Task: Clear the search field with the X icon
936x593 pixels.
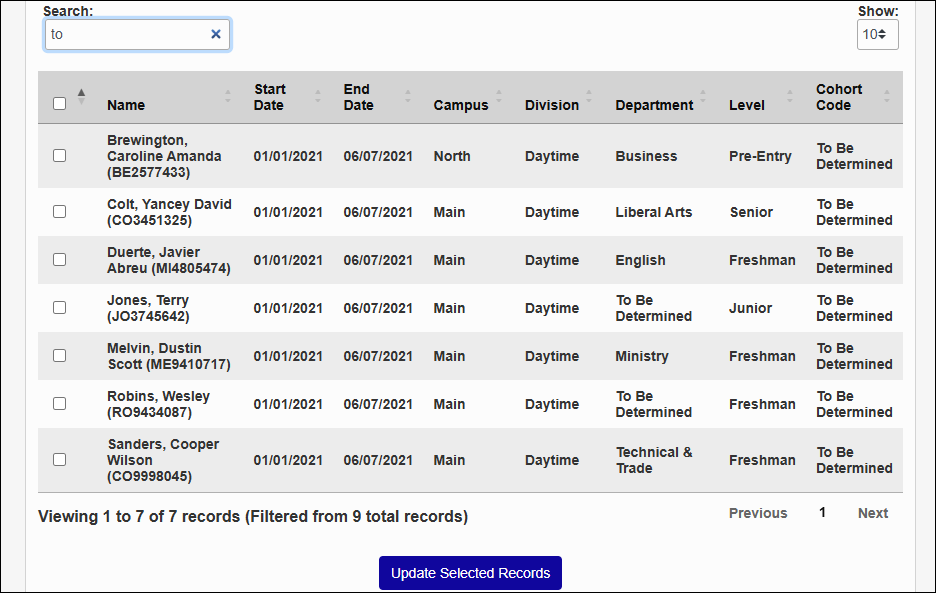Action: click(215, 34)
